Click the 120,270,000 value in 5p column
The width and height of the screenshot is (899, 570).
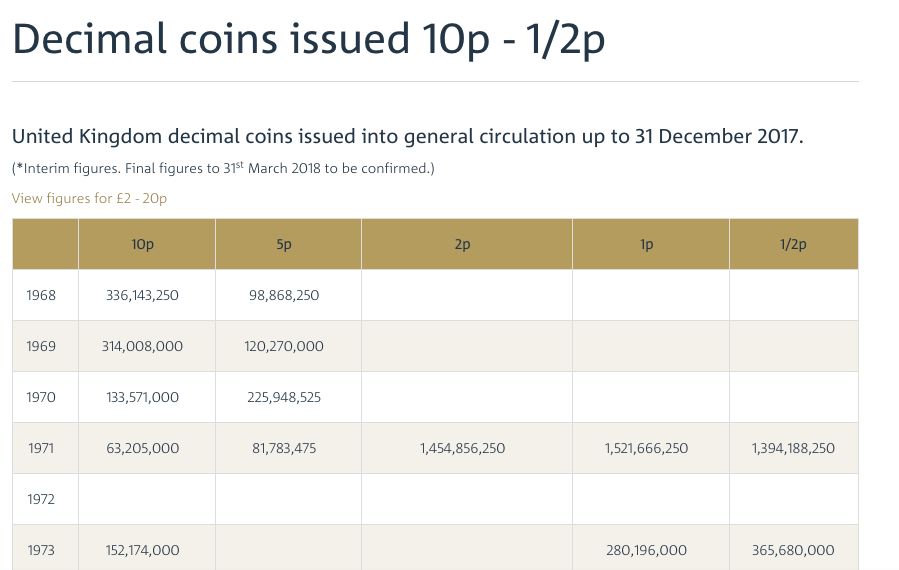(x=284, y=346)
